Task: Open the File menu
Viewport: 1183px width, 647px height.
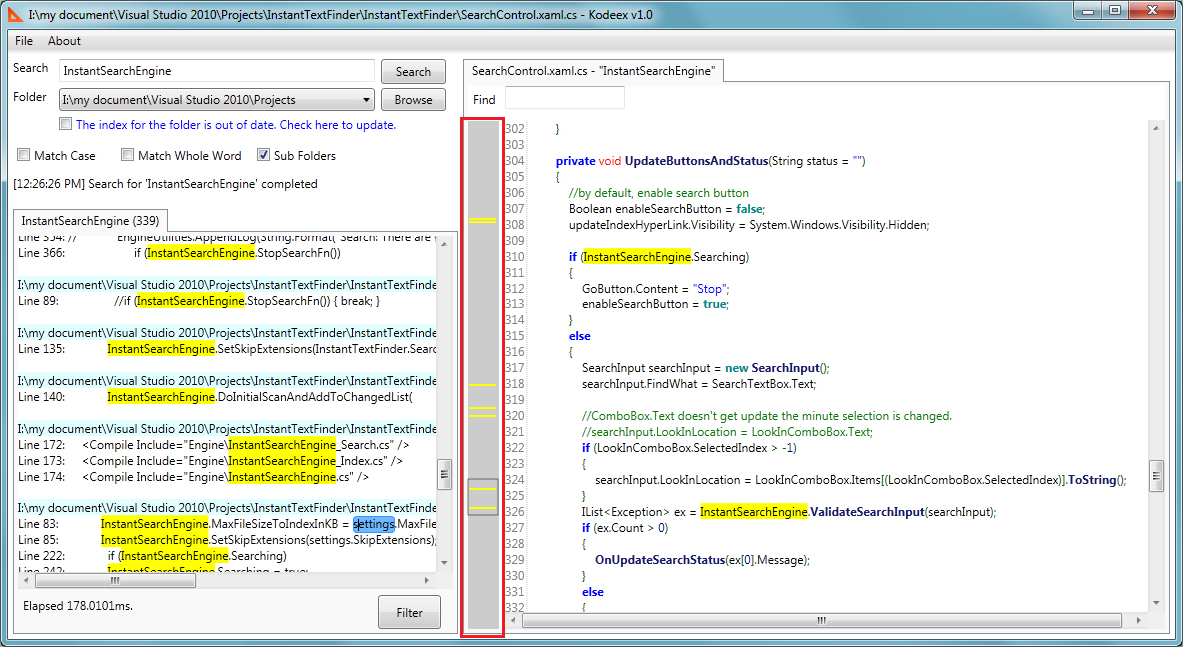Action: (24, 41)
